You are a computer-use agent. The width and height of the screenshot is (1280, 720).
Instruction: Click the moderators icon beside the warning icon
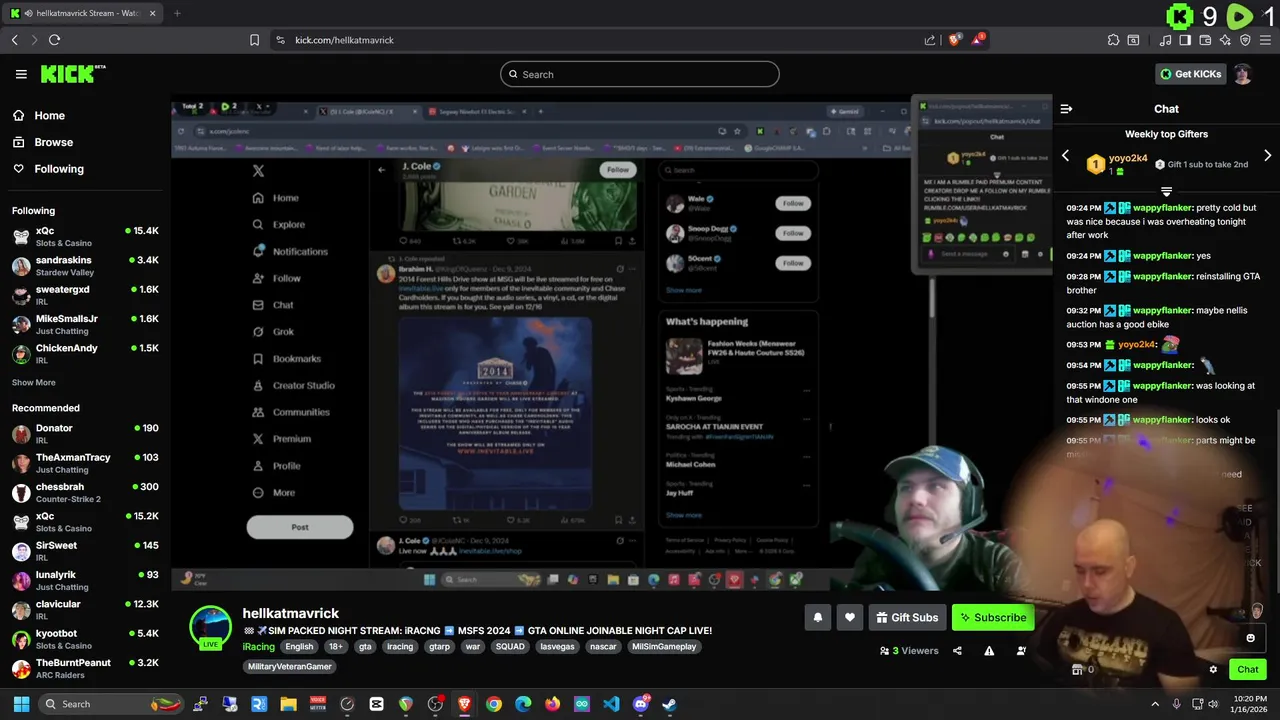click(x=1021, y=651)
